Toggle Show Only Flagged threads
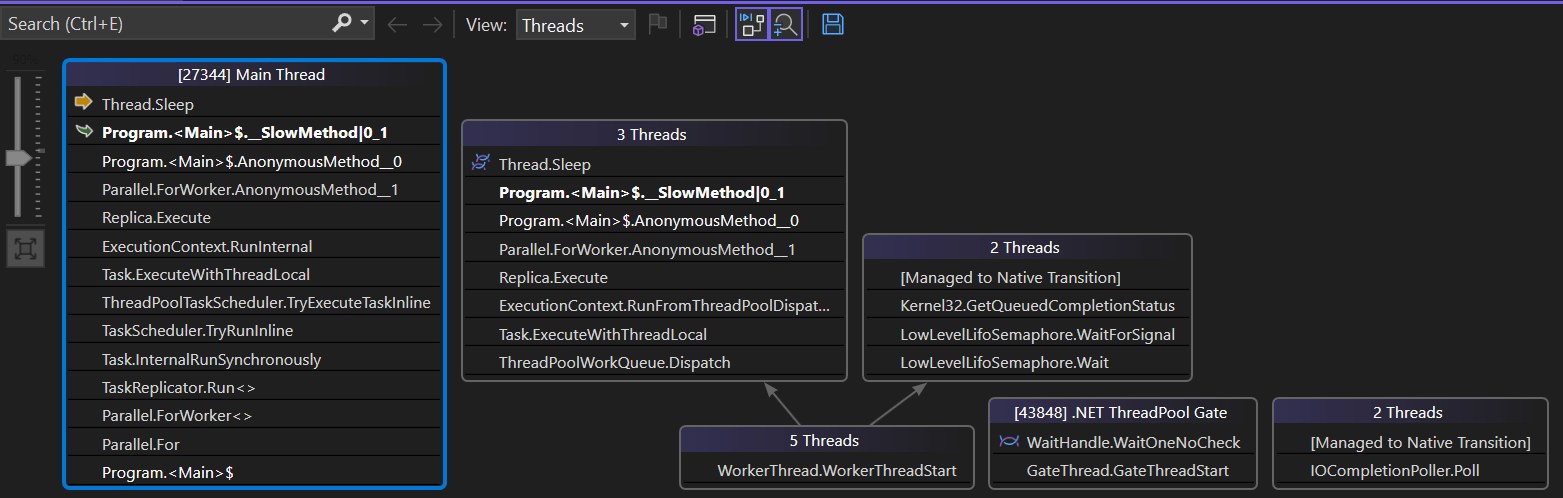 click(657, 25)
